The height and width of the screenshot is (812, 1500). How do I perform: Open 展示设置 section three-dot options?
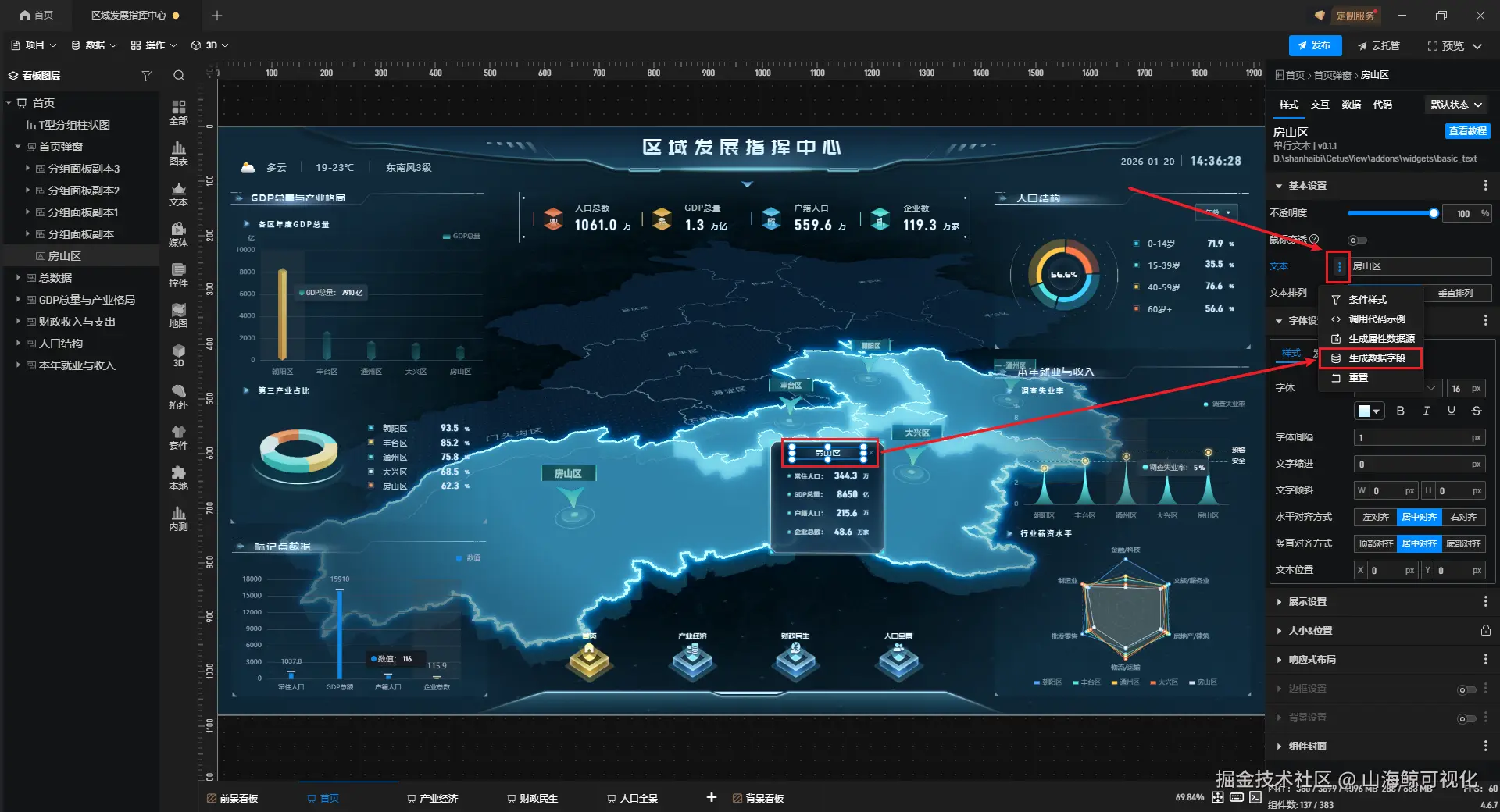coord(1485,602)
